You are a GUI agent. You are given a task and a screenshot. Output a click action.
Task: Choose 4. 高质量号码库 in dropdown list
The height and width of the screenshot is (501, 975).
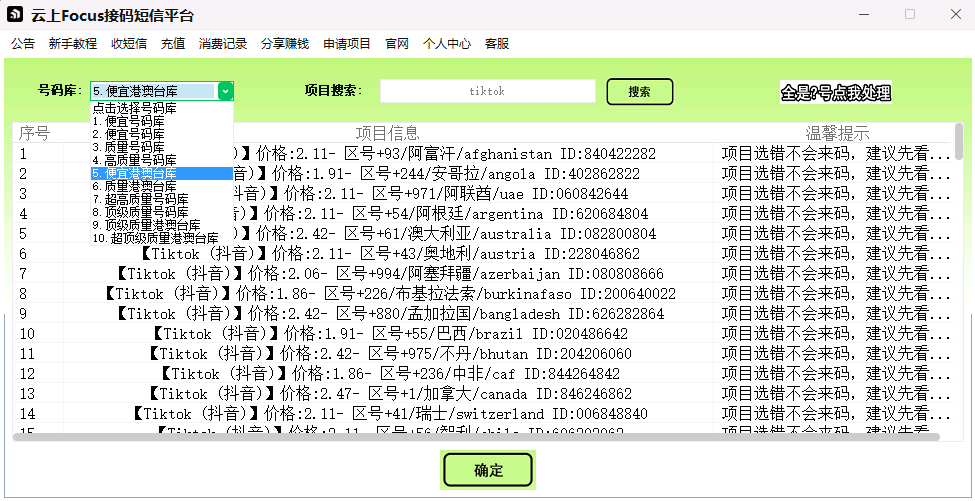135,160
